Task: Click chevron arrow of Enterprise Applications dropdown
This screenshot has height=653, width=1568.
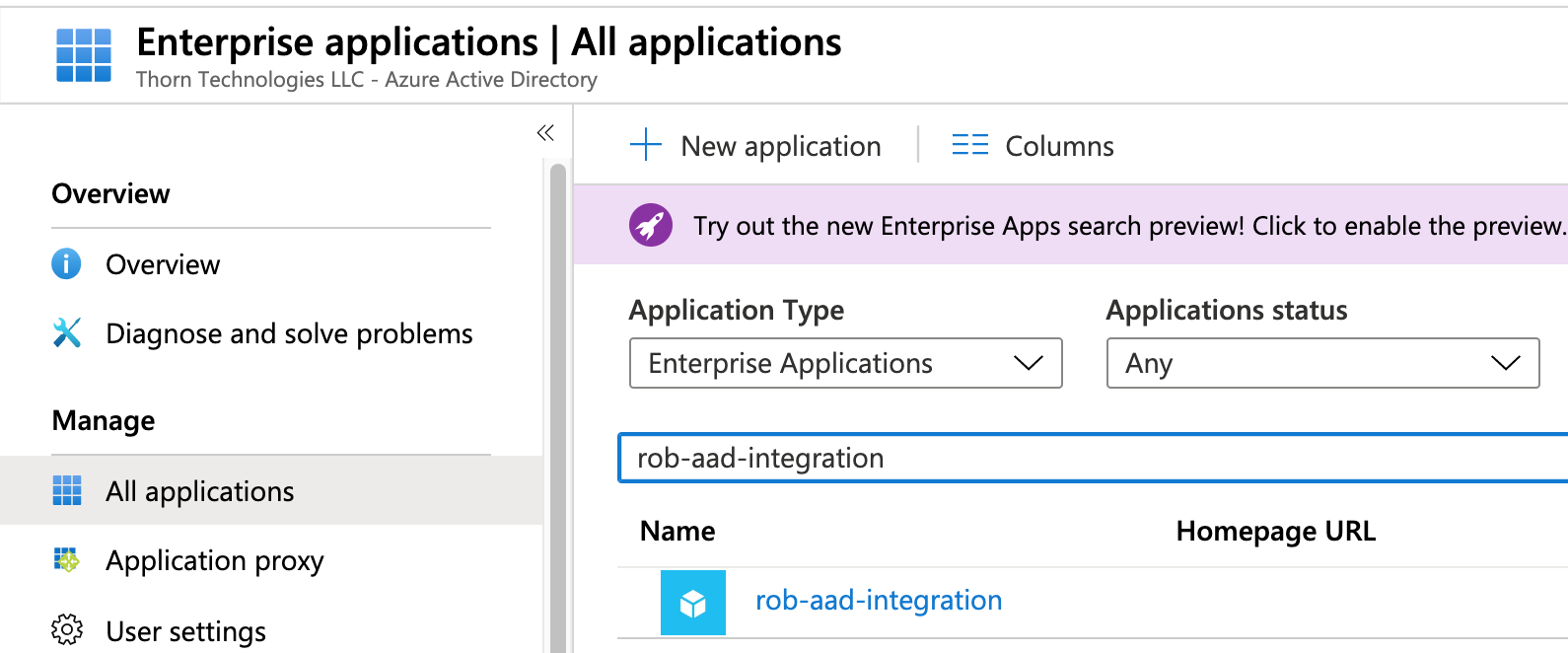Action: 1029,363
